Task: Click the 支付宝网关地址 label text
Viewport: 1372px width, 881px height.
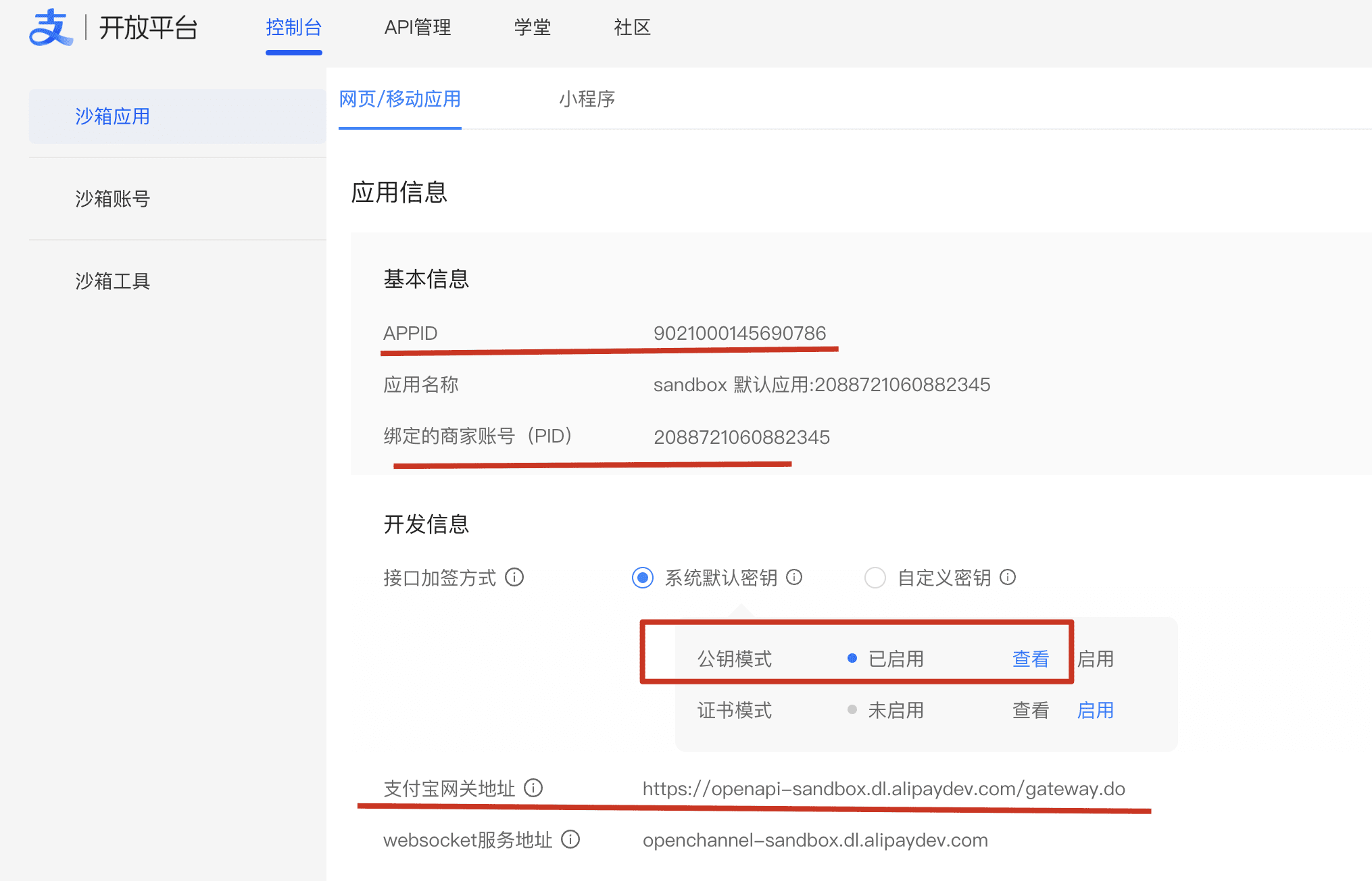Action: (x=449, y=788)
